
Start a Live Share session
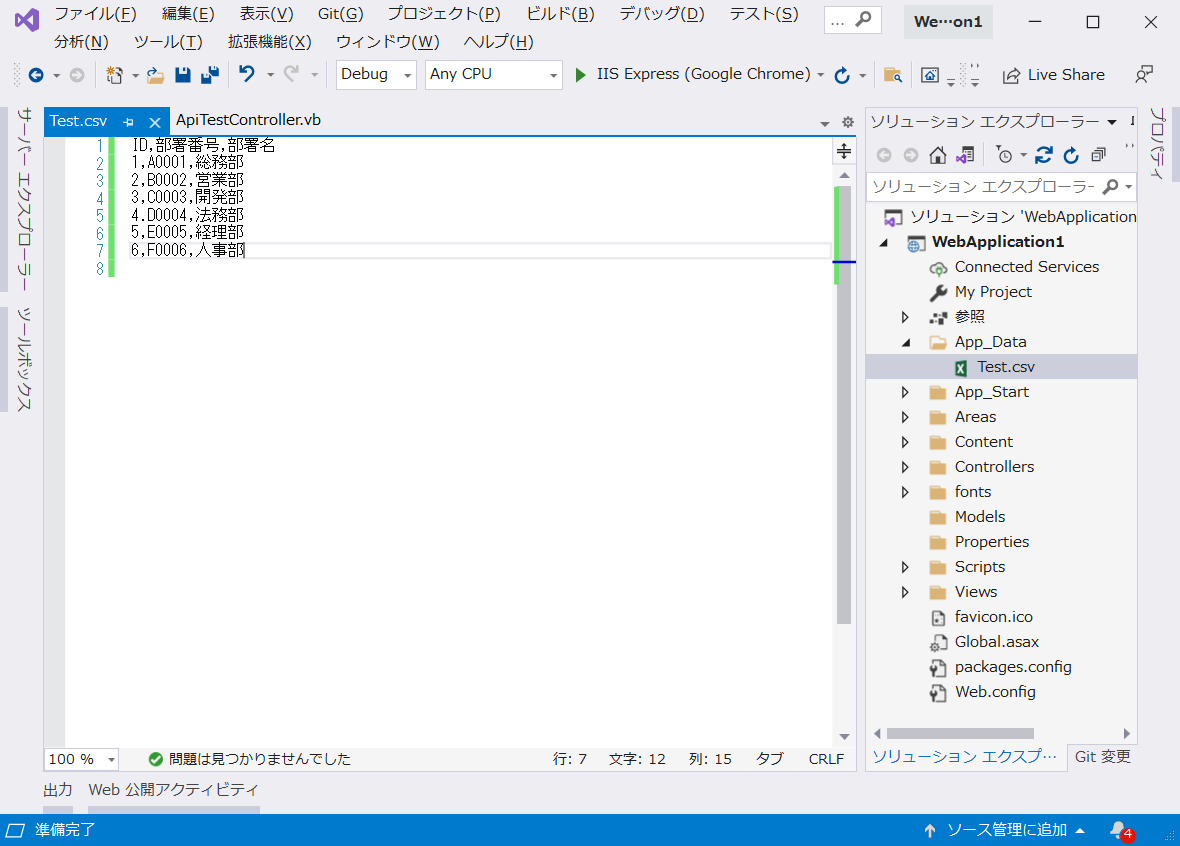coord(1053,74)
